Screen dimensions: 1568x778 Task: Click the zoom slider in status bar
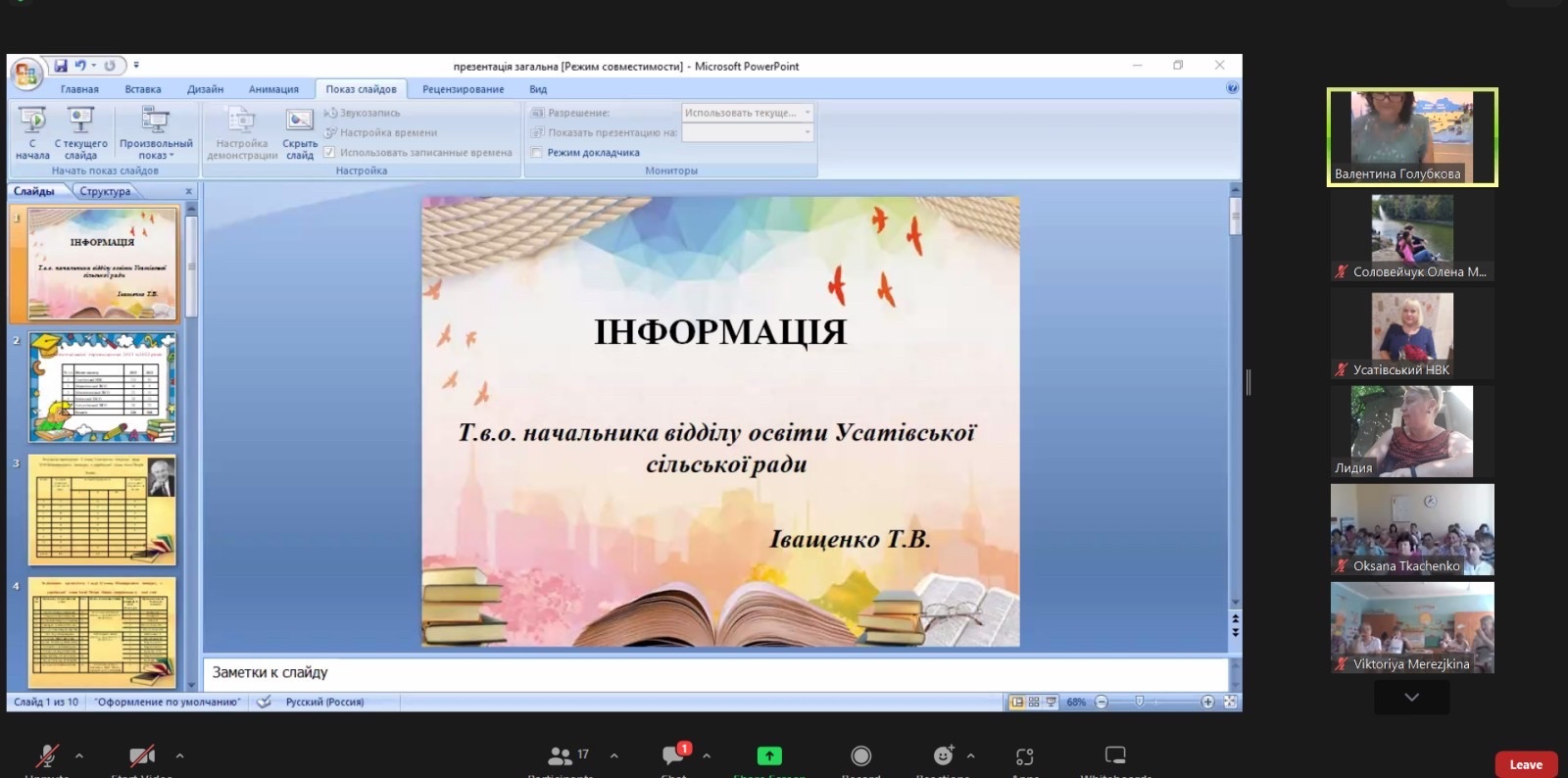coord(1139,702)
